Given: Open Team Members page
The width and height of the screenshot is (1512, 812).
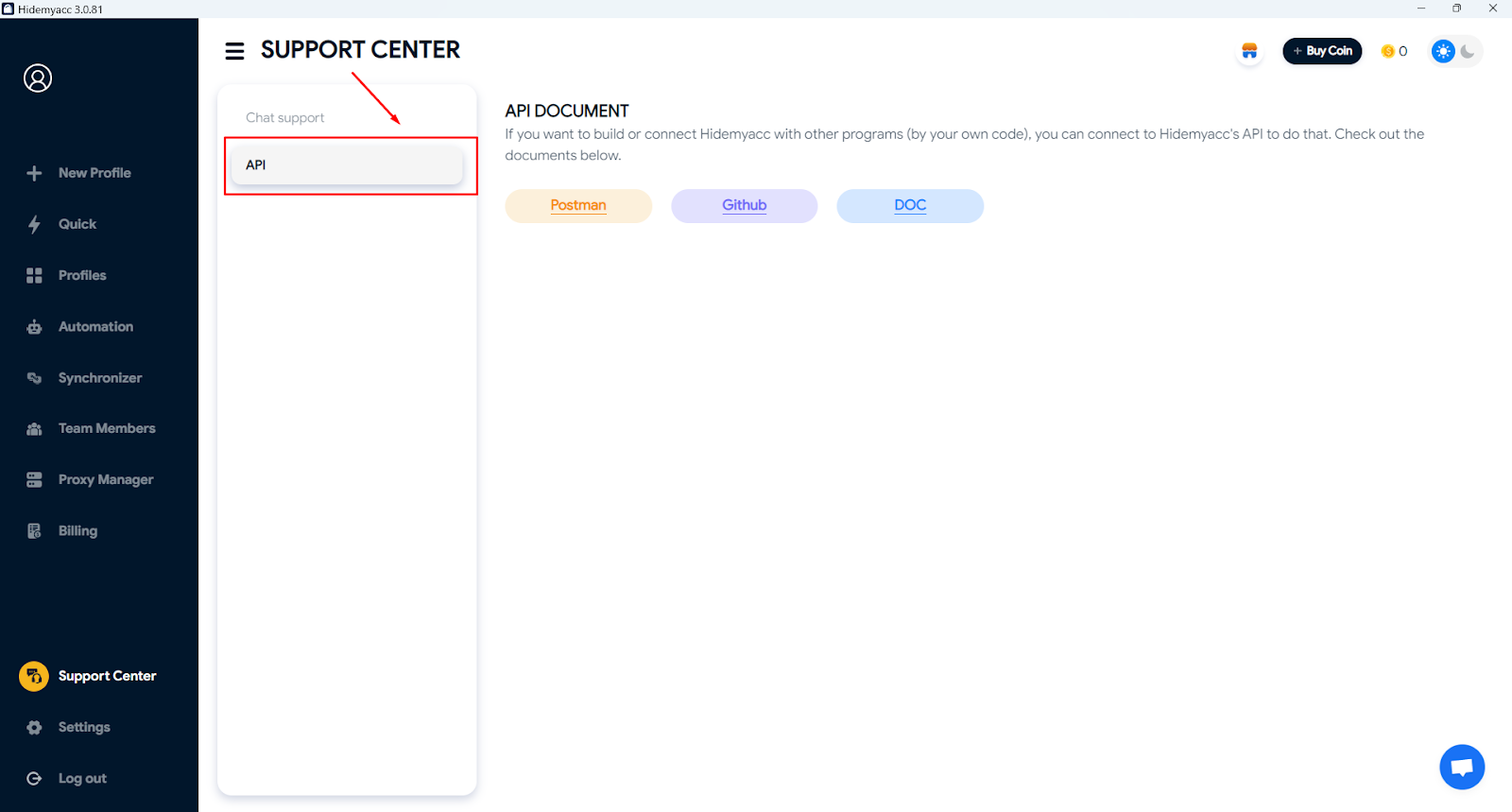Looking at the screenshot, I should click(107, 428).
